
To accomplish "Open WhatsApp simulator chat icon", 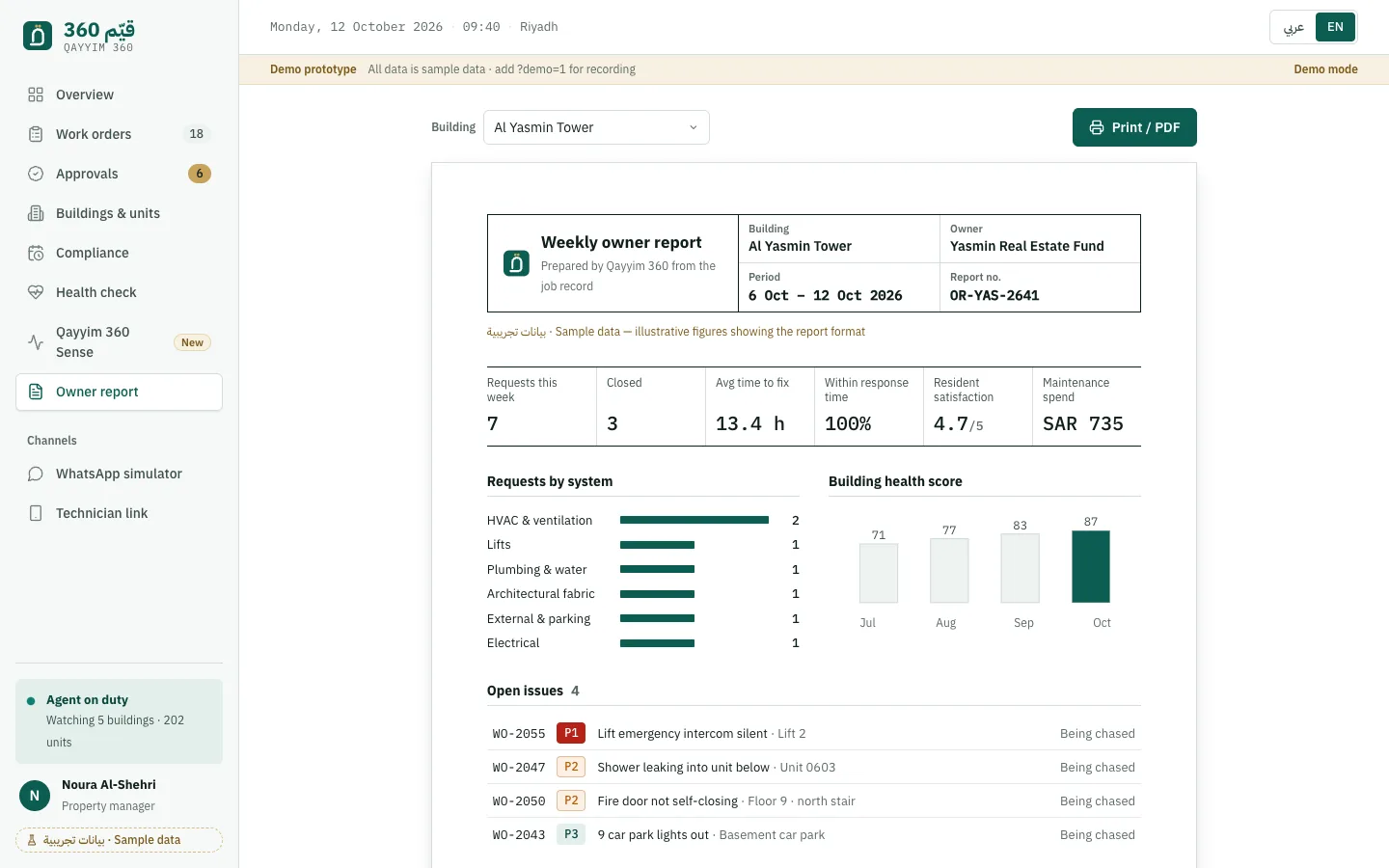I will [x=36, y=474].
